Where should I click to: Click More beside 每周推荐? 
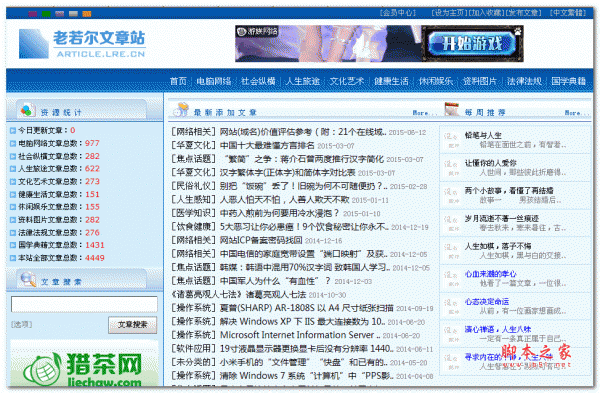click(577, 113)
